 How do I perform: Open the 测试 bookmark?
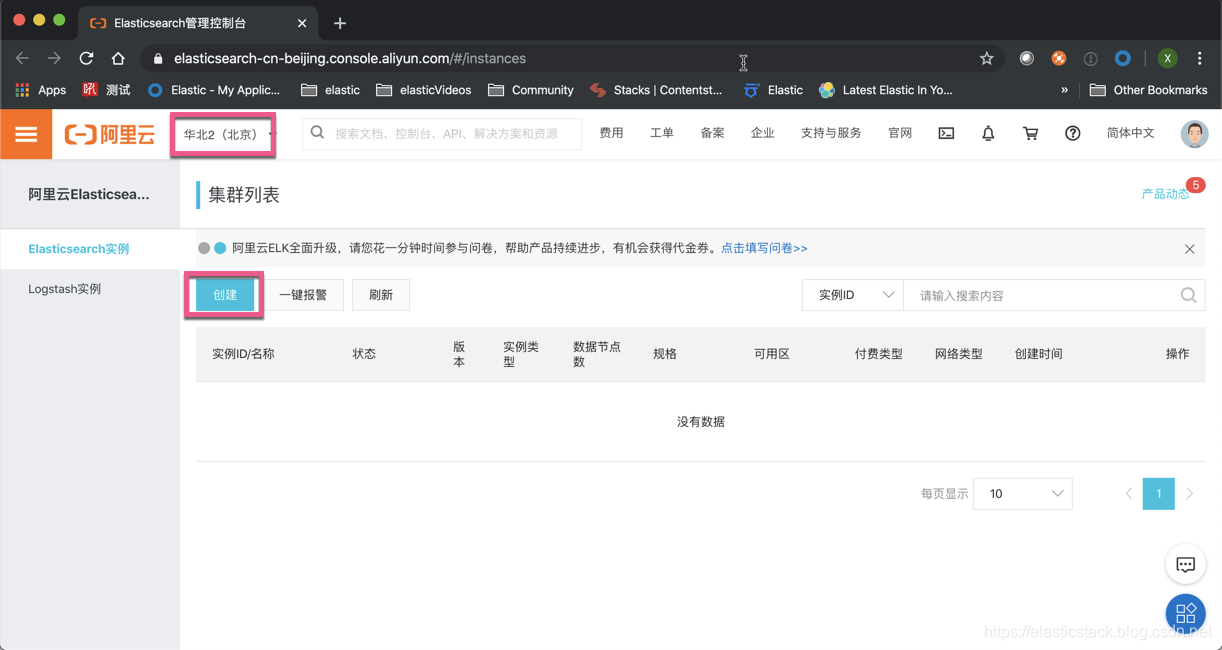106,90
